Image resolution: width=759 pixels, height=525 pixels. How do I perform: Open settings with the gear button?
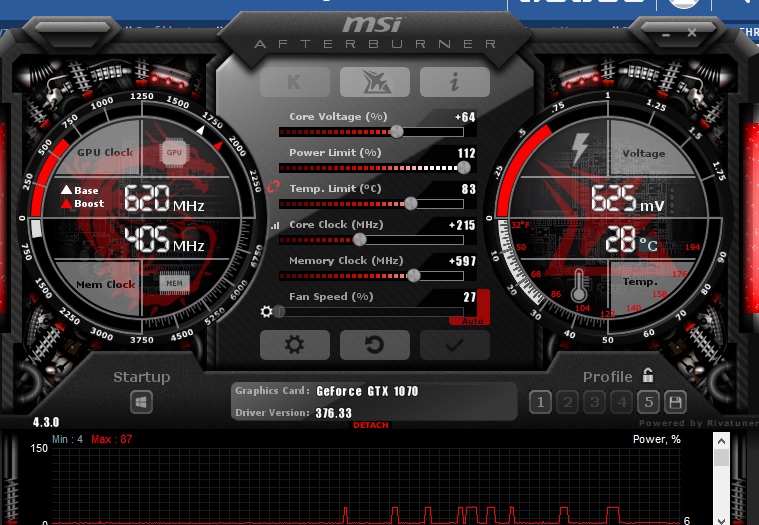point(295,345)
